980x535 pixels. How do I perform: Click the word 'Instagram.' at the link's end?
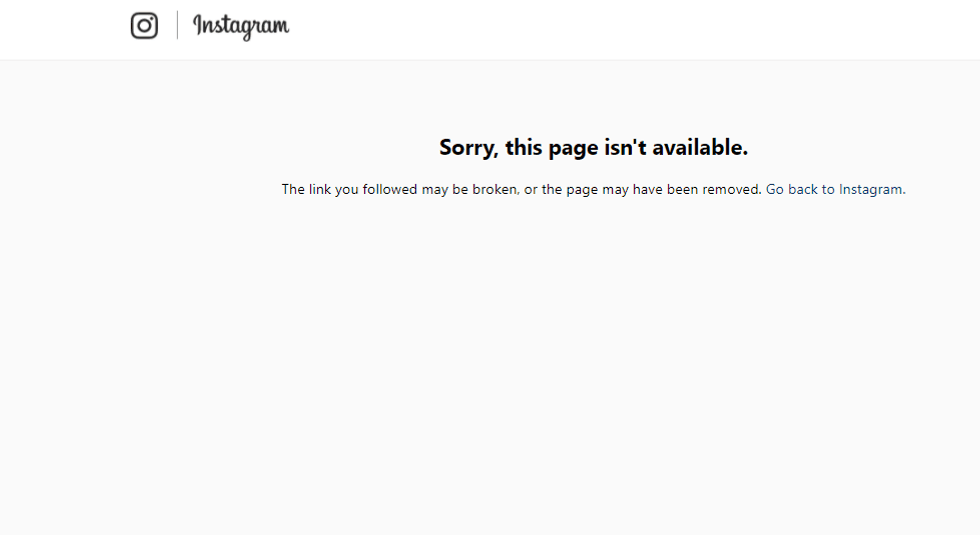click(x=872, y=189)
